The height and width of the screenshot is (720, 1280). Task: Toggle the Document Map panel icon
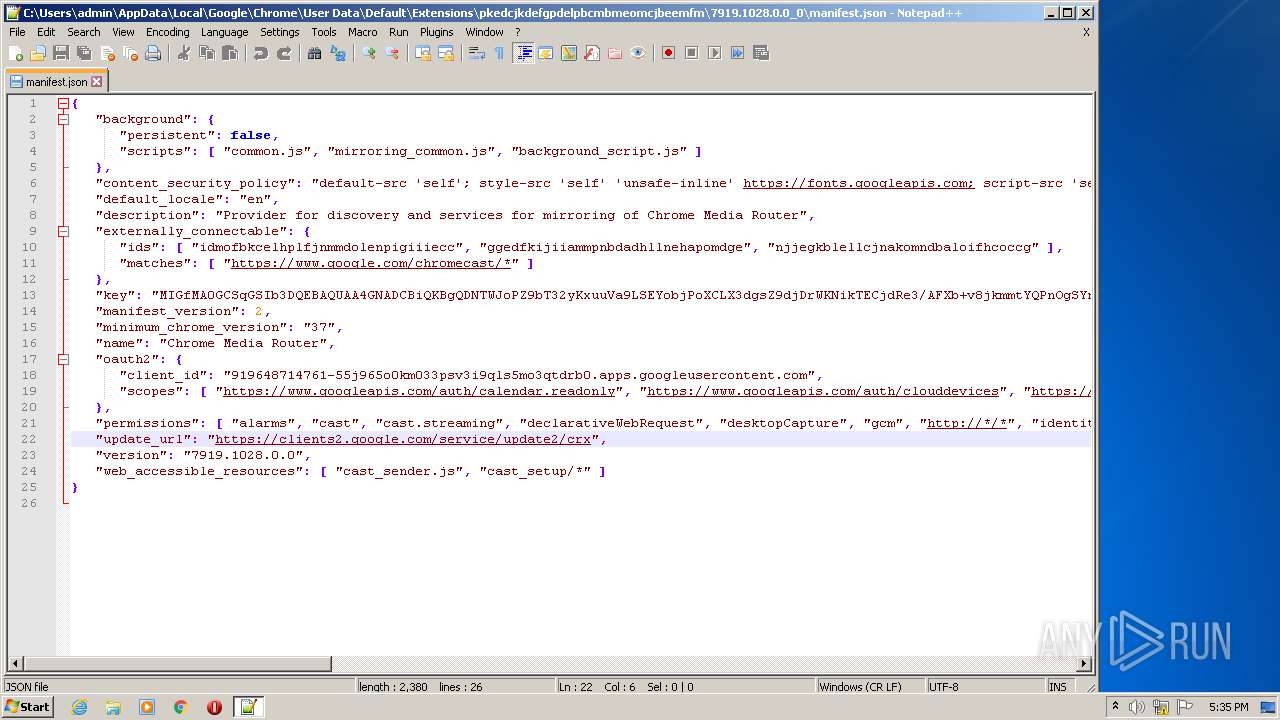coord(569,53)
